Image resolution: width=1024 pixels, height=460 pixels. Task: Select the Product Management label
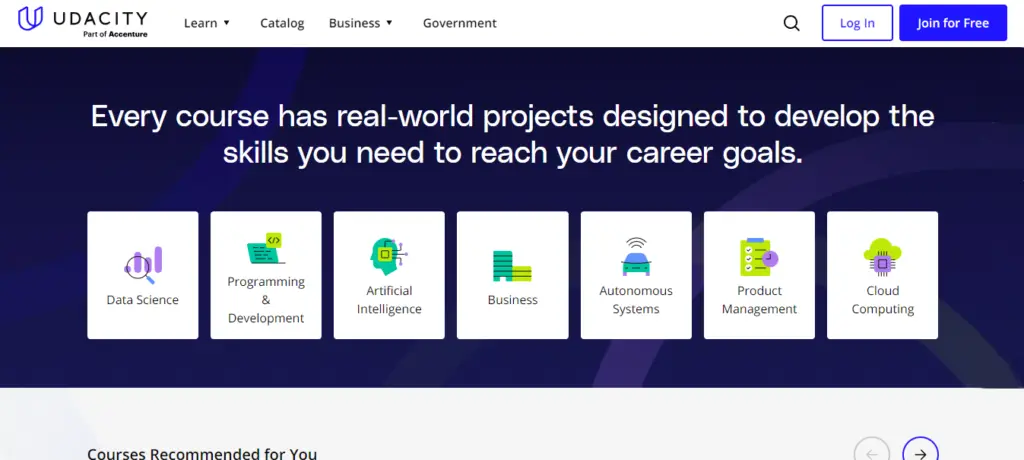pyautogui.click(x=760, y=300)
